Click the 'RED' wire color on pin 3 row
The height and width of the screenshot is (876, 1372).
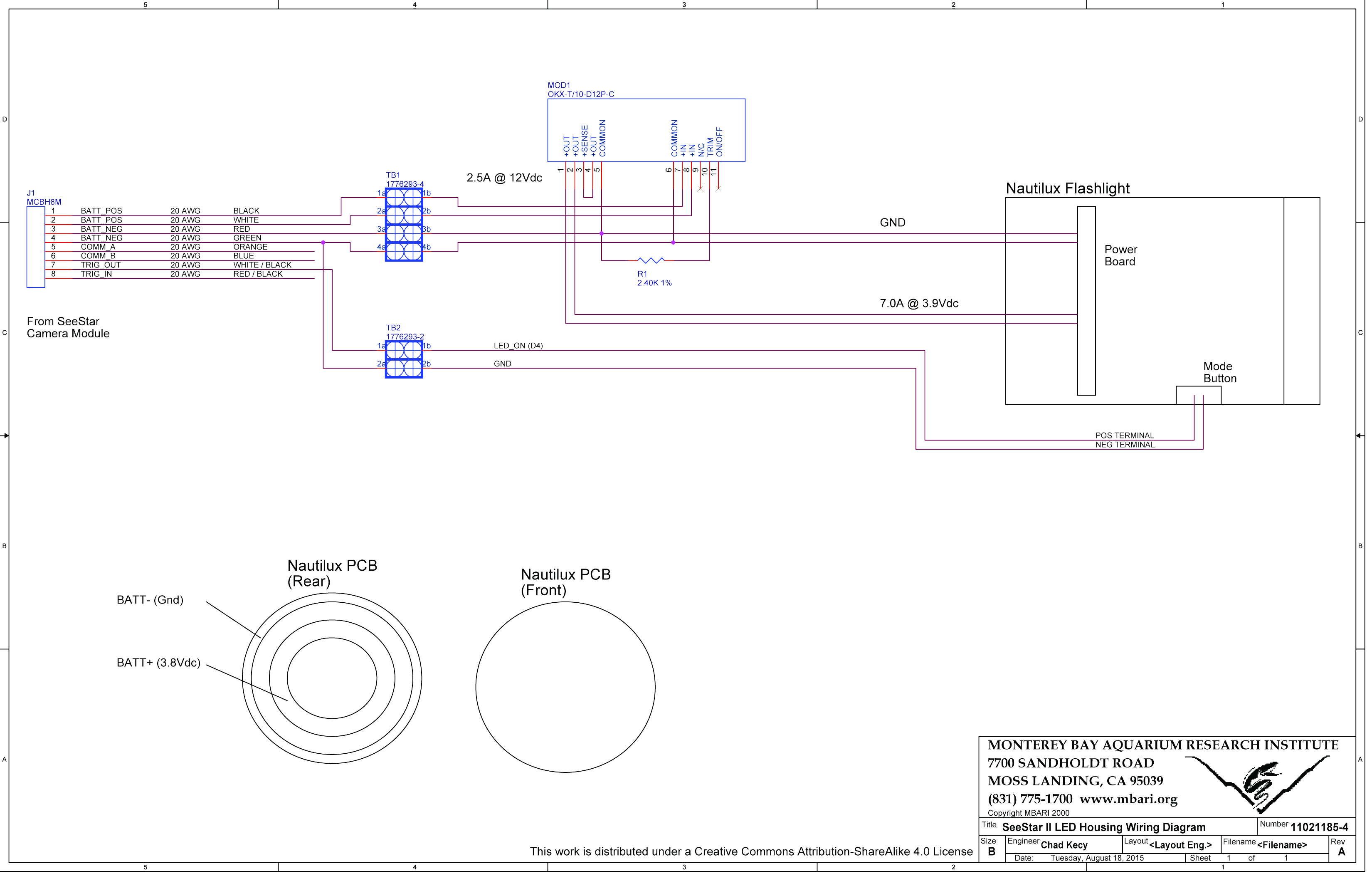[242, 229]
